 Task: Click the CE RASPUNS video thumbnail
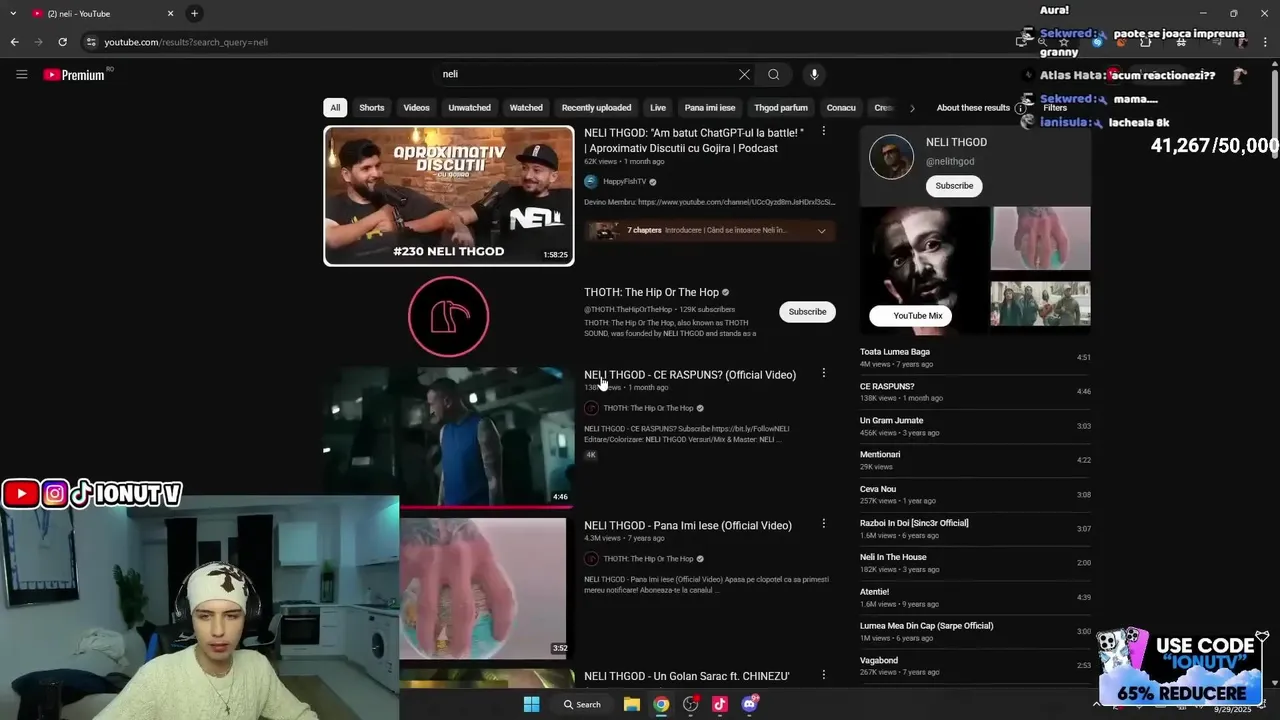point(449,436)
